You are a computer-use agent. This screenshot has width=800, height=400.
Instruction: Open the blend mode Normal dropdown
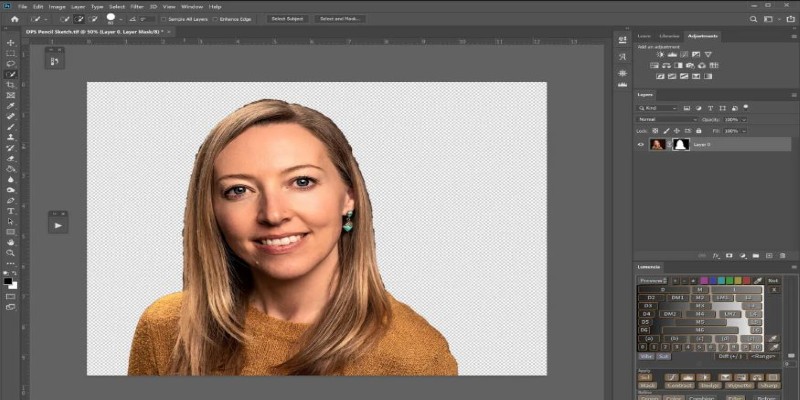pyautogui.click(x=668, y=119)
